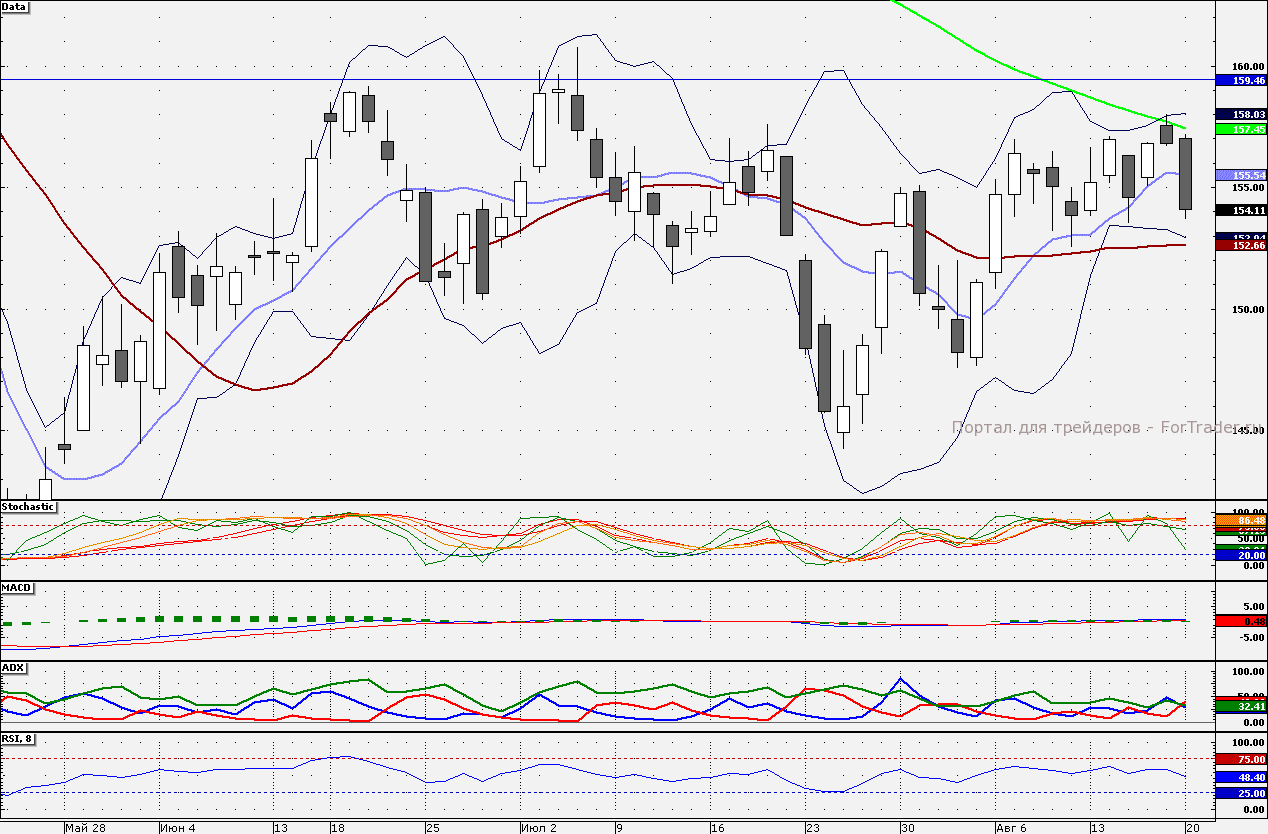This screenshot has height=834, width=1268.
Task: Click the 13 date label after Июн 4
Action: coord(281,828)
